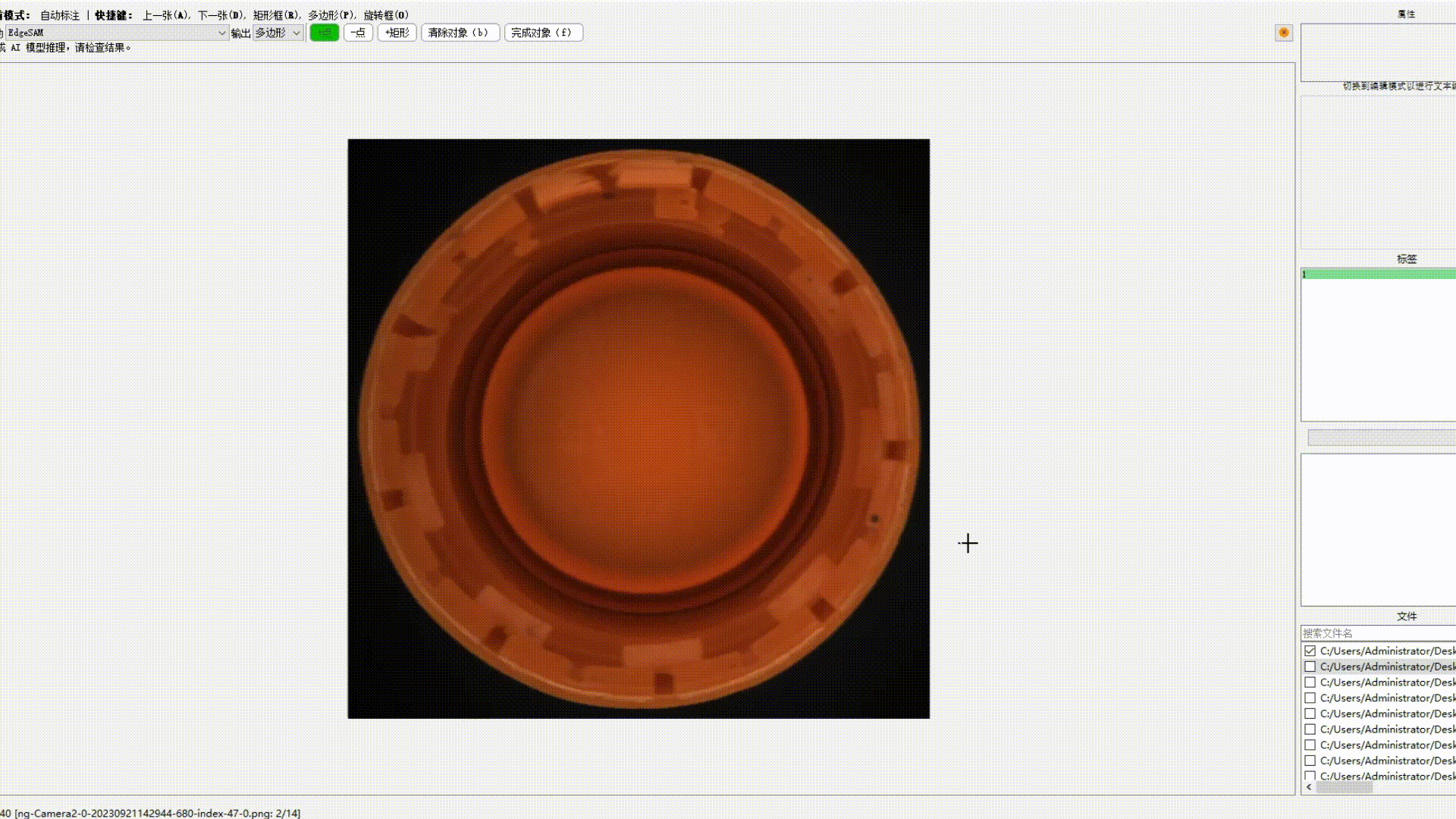Check the third file's checkbox

(1310, 682)
